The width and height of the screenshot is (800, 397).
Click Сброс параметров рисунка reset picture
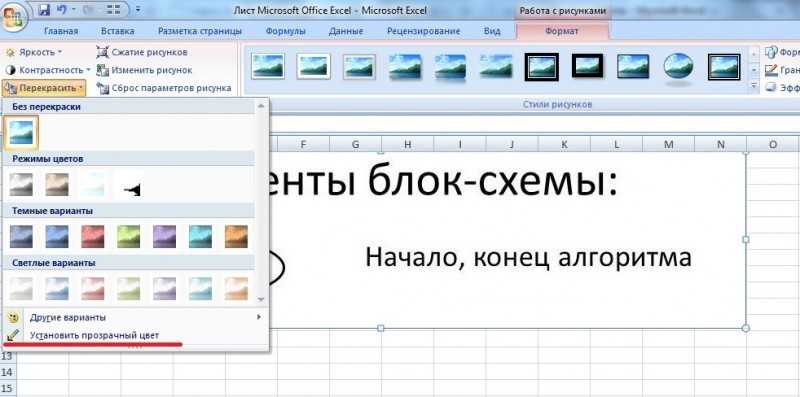click(x=164, y=88)
